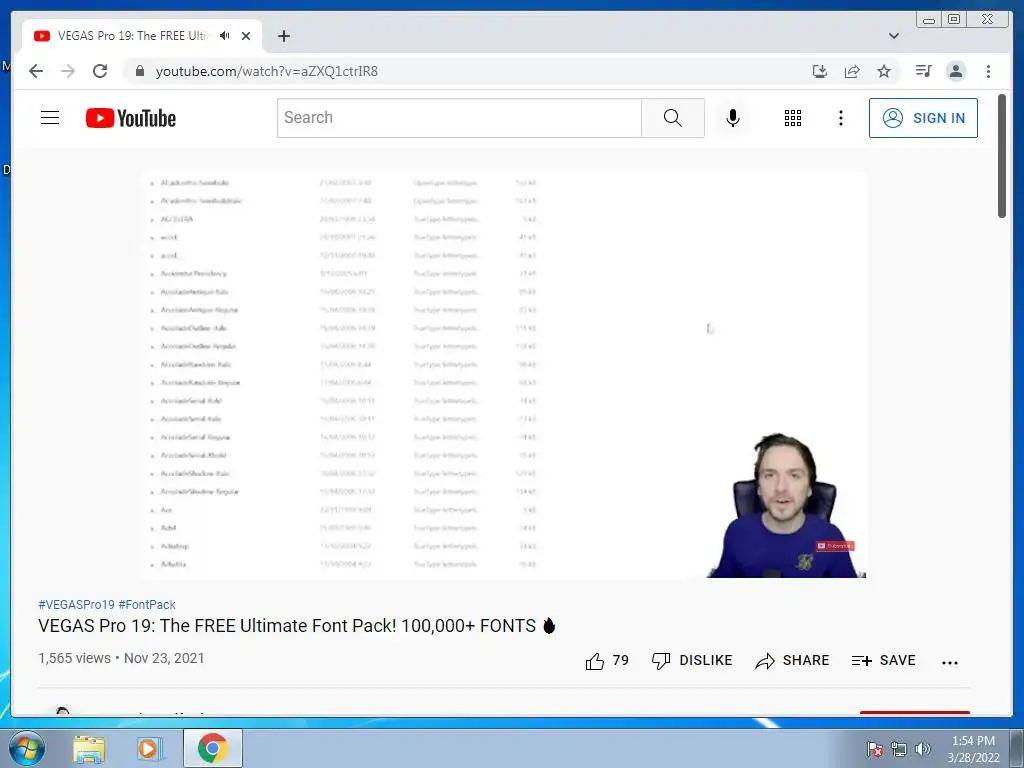Screen dimensions: 1024x768
Task: Open the YouTube hamburger guide menu
Action: click(50, 118)
